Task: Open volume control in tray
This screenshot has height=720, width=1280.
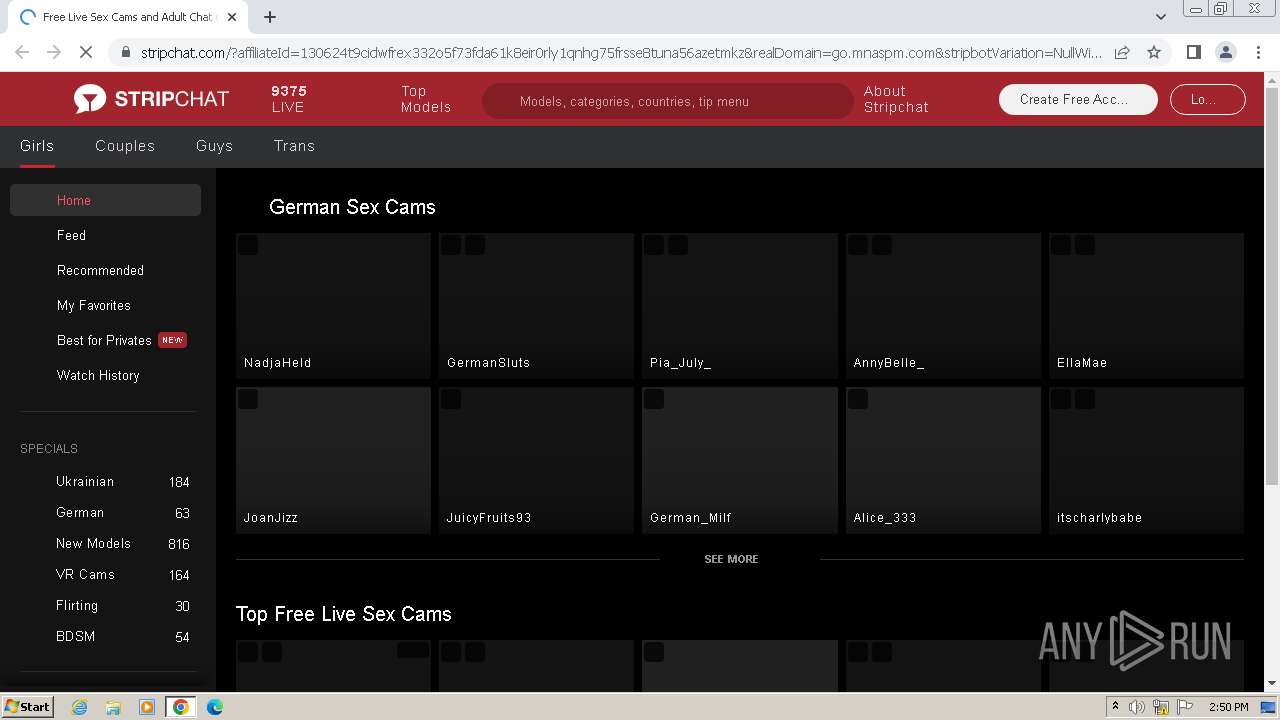Action: click(x=1137, y=707)
